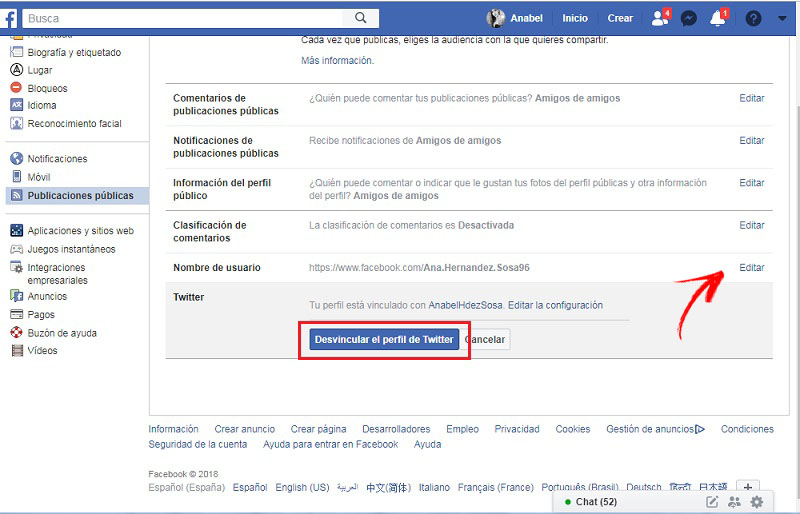Open Seguridad de la cuenta link
Viewport: 800px width, 514px height.
(x=197, y=444)
